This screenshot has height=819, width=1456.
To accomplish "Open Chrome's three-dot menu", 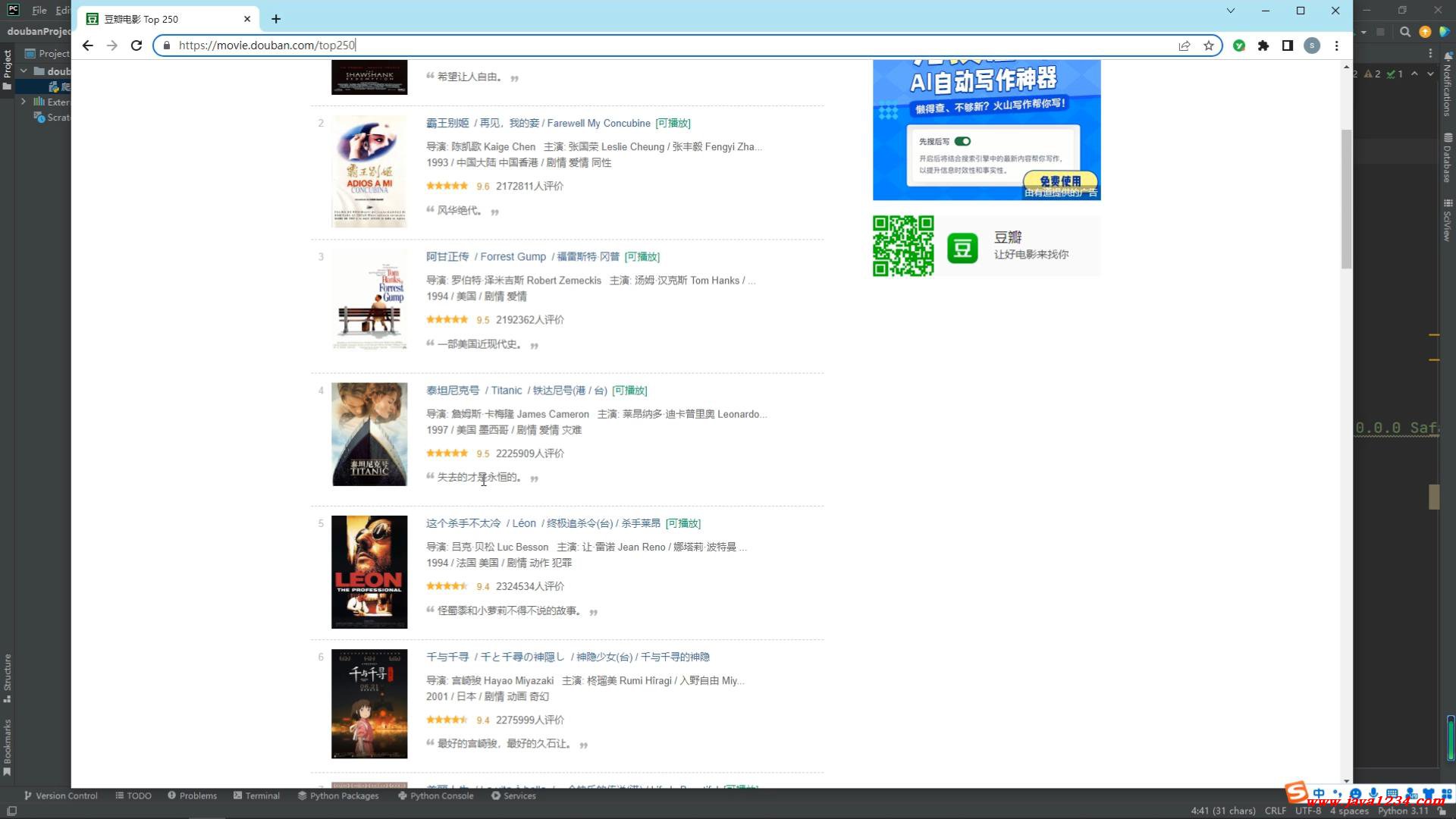I will click(x=1337, y=45).
